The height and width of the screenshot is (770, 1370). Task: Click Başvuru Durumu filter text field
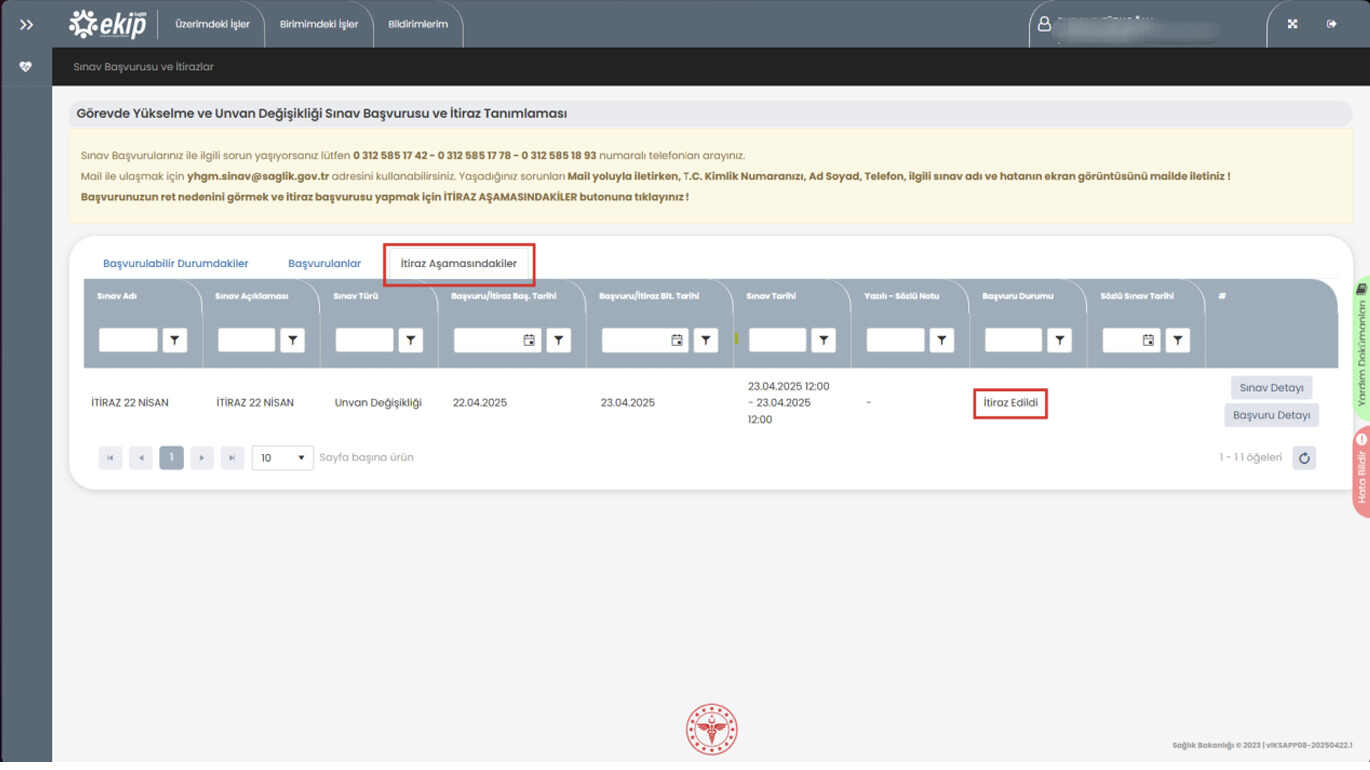pyautogui.click(x=1013, y=341)
